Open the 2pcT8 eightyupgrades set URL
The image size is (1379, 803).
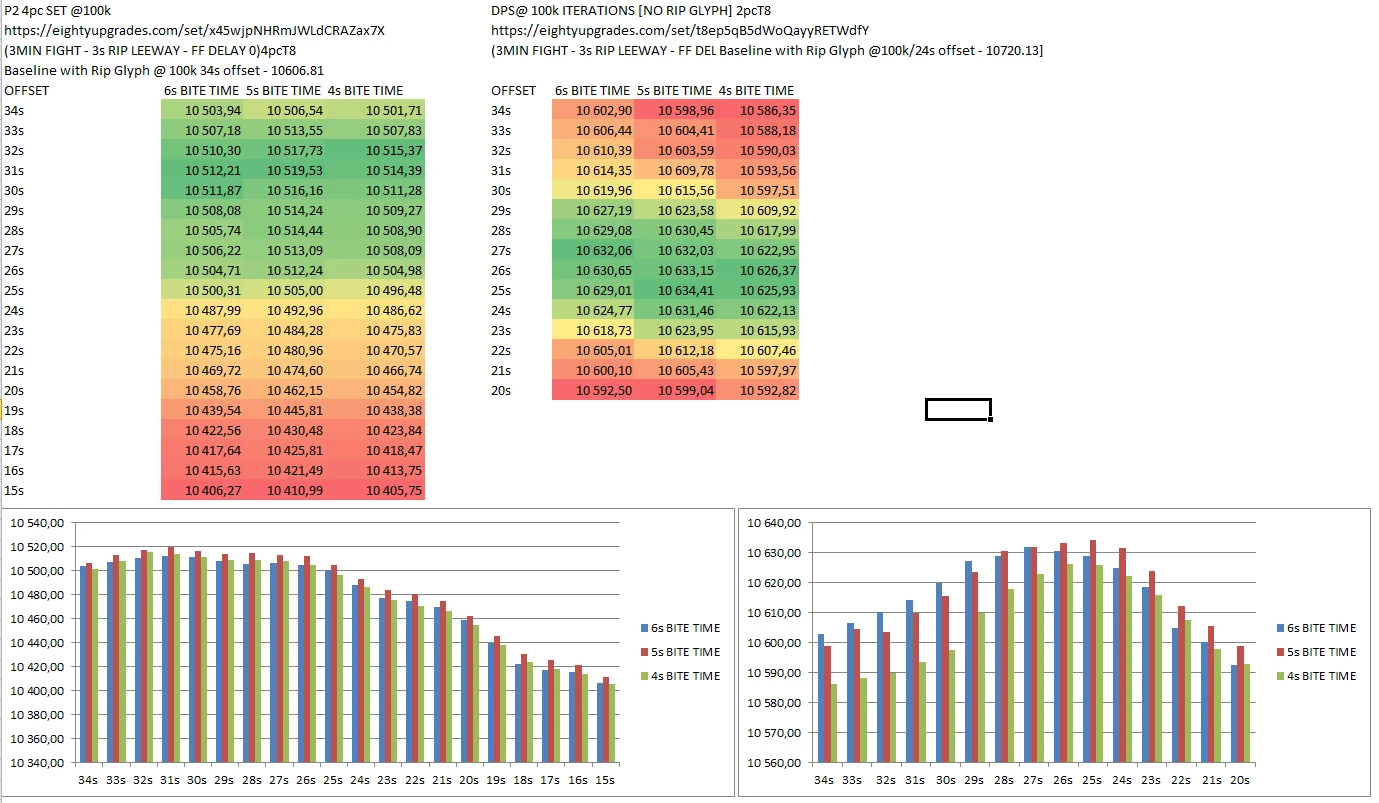680,30
